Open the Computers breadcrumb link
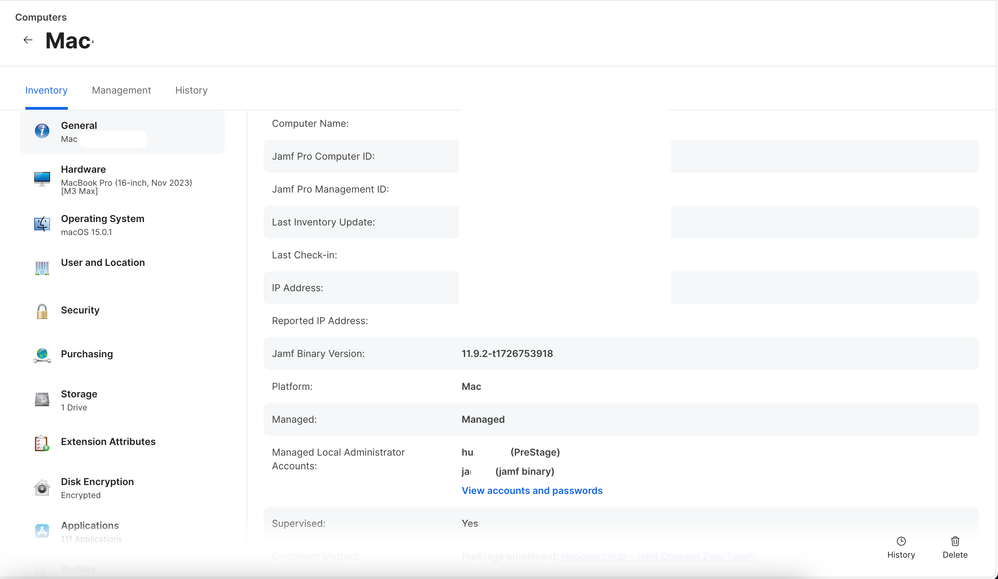 click(x=41, y=17)
